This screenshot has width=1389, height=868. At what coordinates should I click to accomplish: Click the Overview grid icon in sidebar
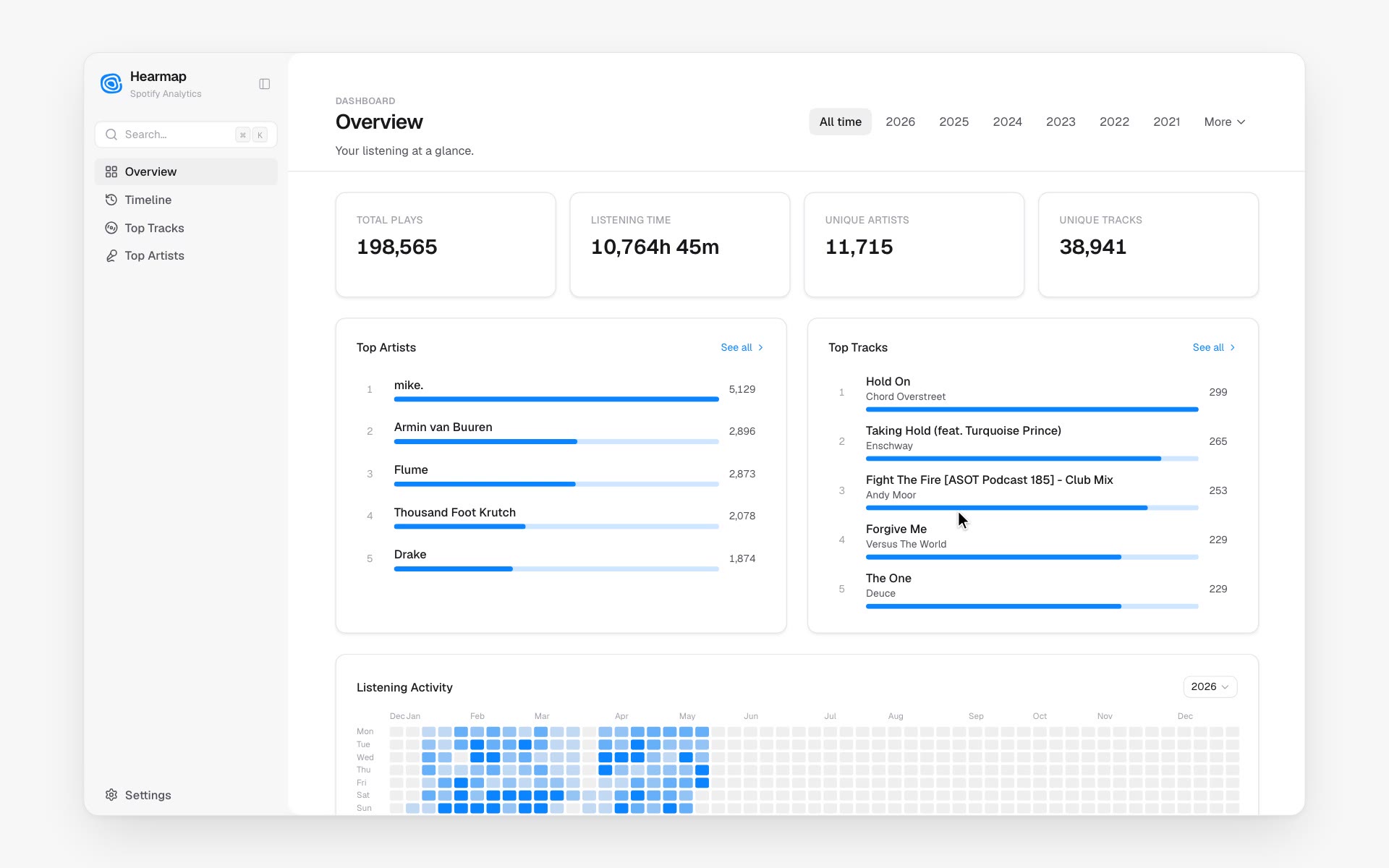(x=111, y=172)
